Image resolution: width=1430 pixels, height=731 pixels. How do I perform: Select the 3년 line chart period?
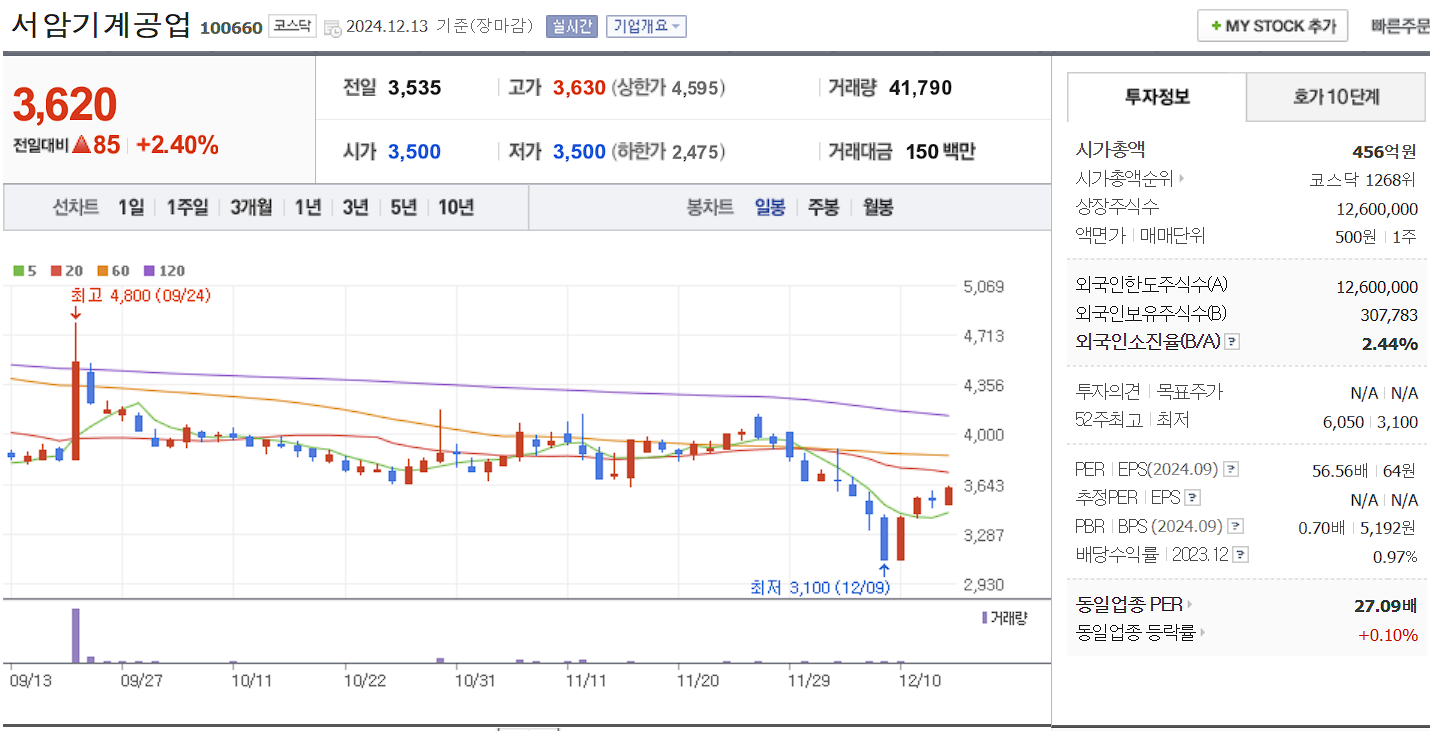355,207
